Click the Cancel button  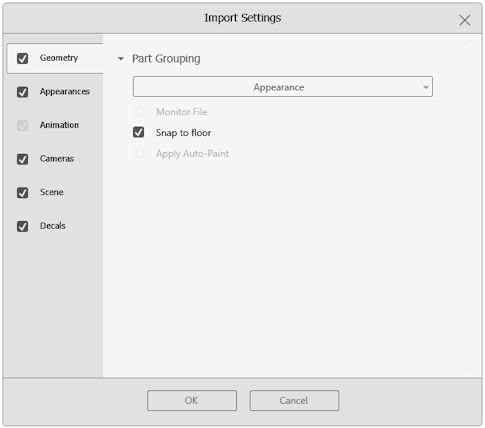(294, 400)
